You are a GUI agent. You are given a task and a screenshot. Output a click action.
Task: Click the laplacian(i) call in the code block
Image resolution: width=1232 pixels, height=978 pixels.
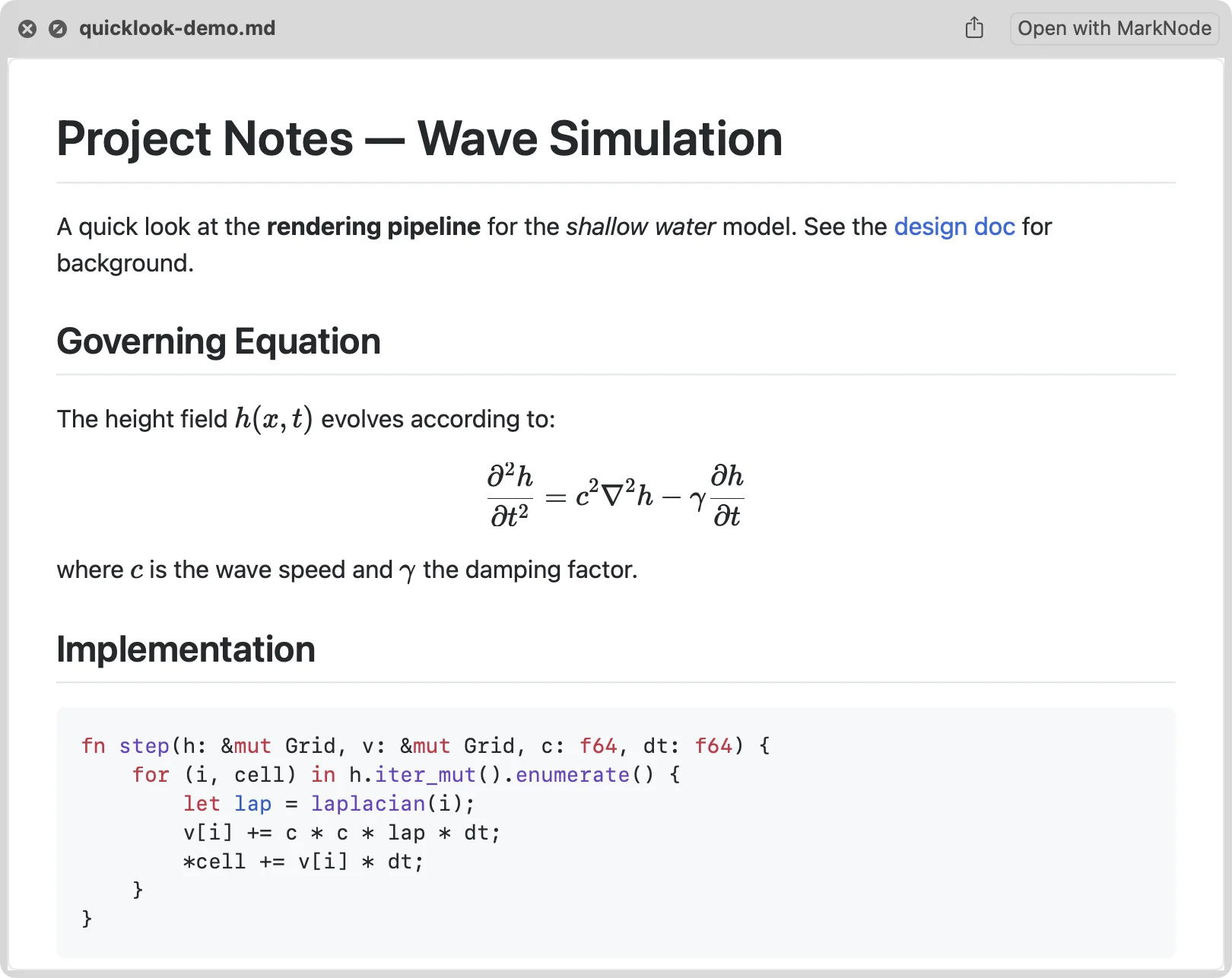[393, 804]
